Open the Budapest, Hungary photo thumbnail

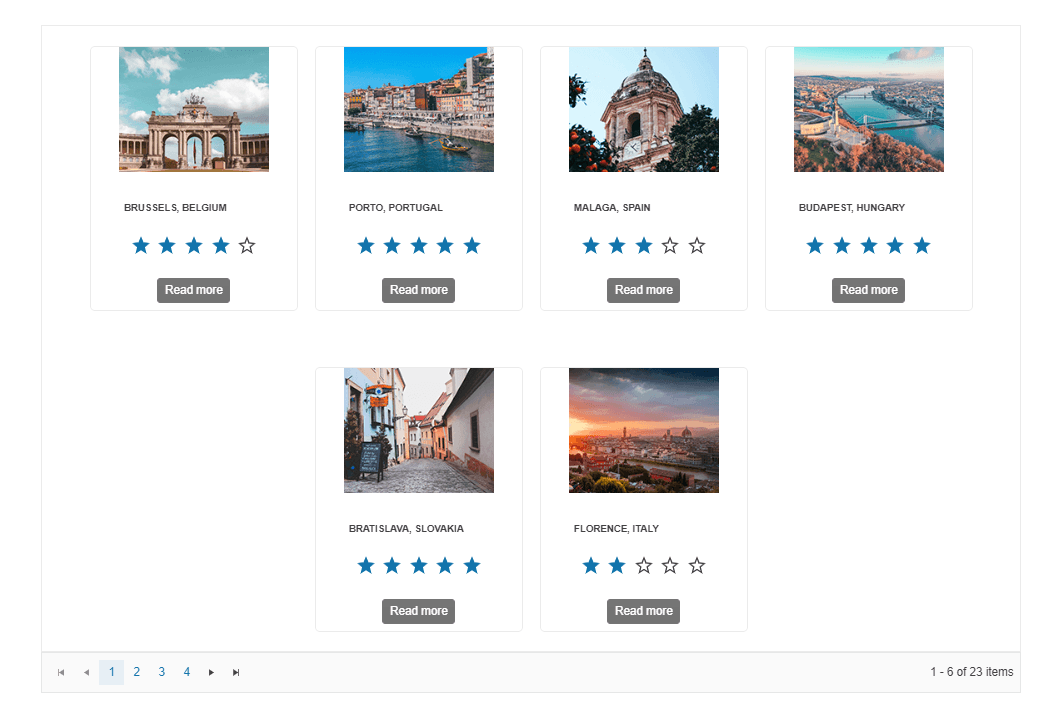click(868, 109)
